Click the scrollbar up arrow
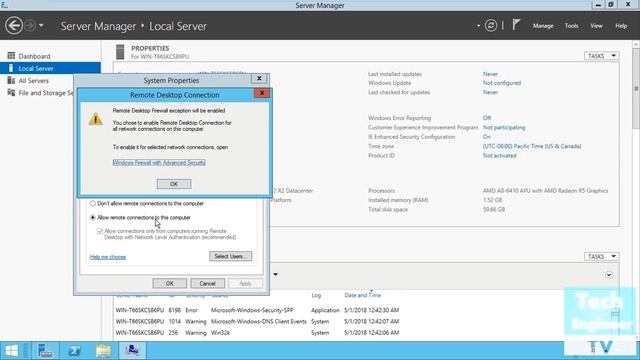Screen dimensions: 640x360 point(636,44)
